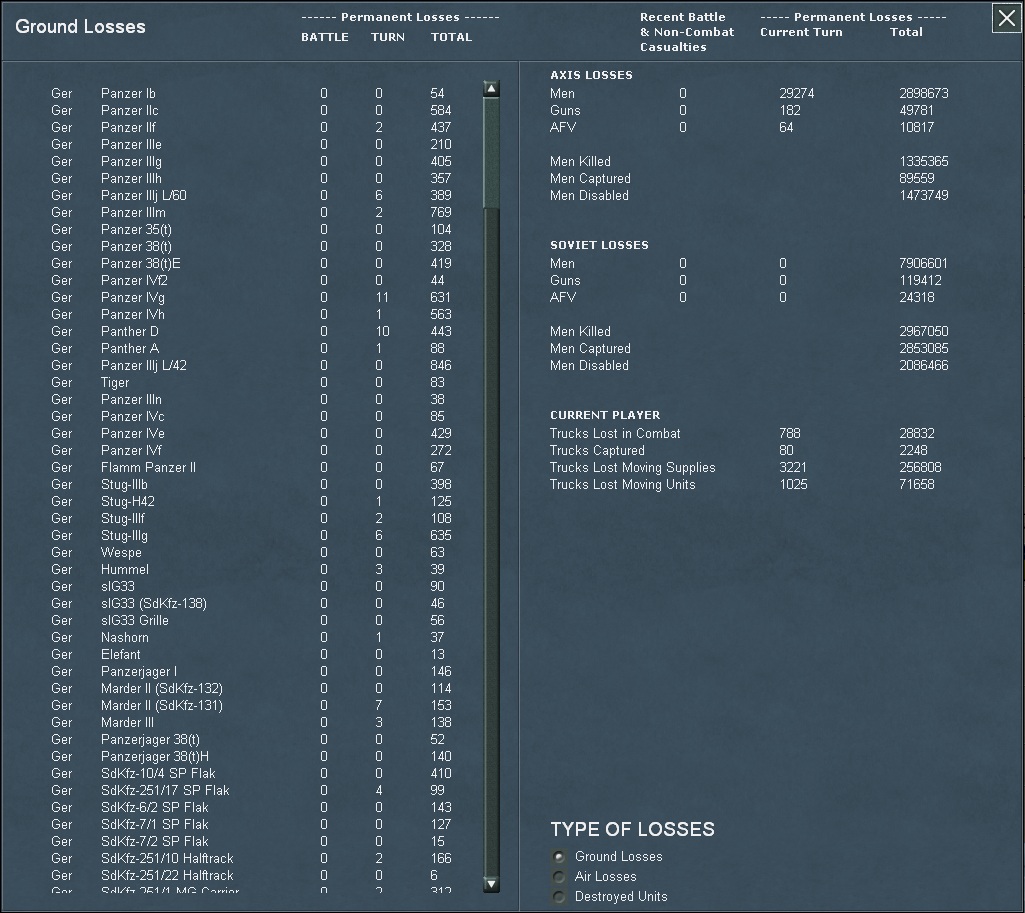Select the Nashorn entry
This screenshot has height=913, width=1025.
[x=124, y=637]
